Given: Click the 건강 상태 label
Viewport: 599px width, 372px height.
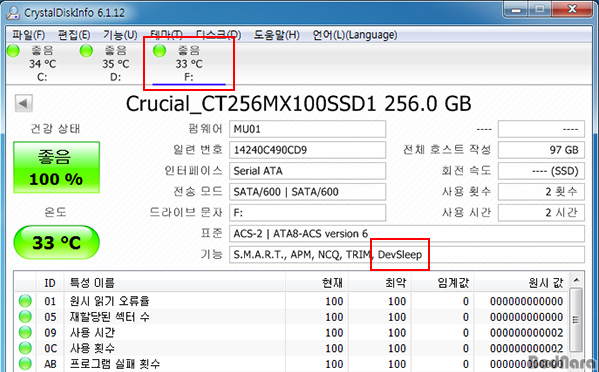Looking at the screenshot, I should 55,129.
